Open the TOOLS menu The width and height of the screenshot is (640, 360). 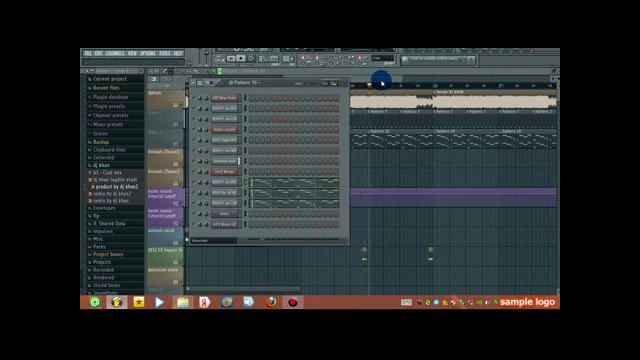coord(164,53)
